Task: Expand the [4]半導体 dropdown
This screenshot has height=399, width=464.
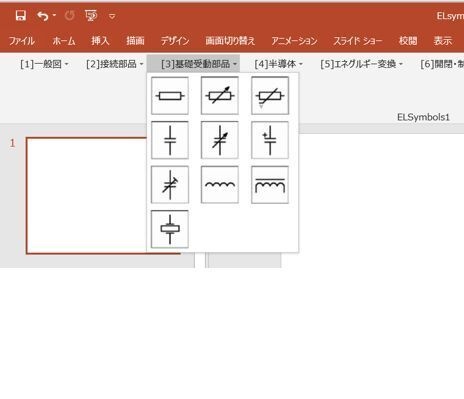Action: 279,64
